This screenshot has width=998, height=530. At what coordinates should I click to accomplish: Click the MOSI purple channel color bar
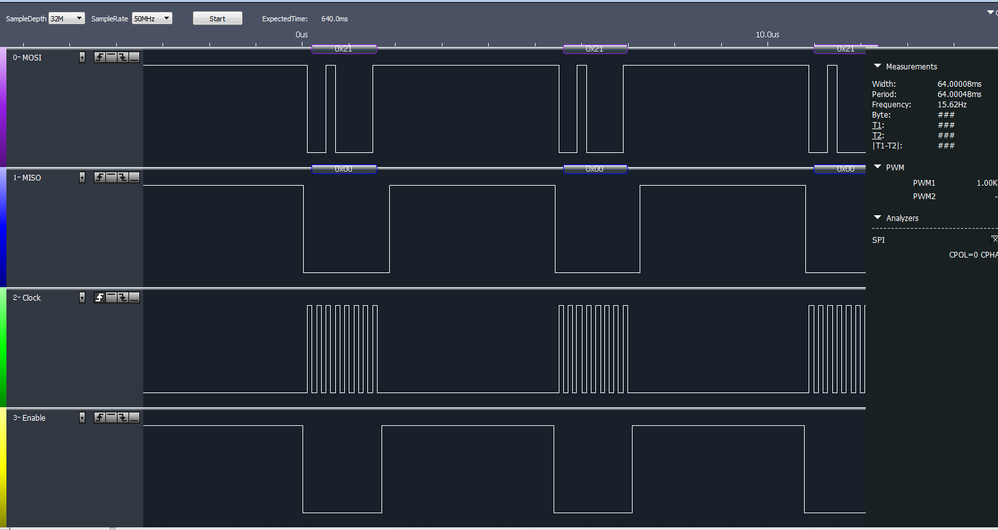click(3, 108)
